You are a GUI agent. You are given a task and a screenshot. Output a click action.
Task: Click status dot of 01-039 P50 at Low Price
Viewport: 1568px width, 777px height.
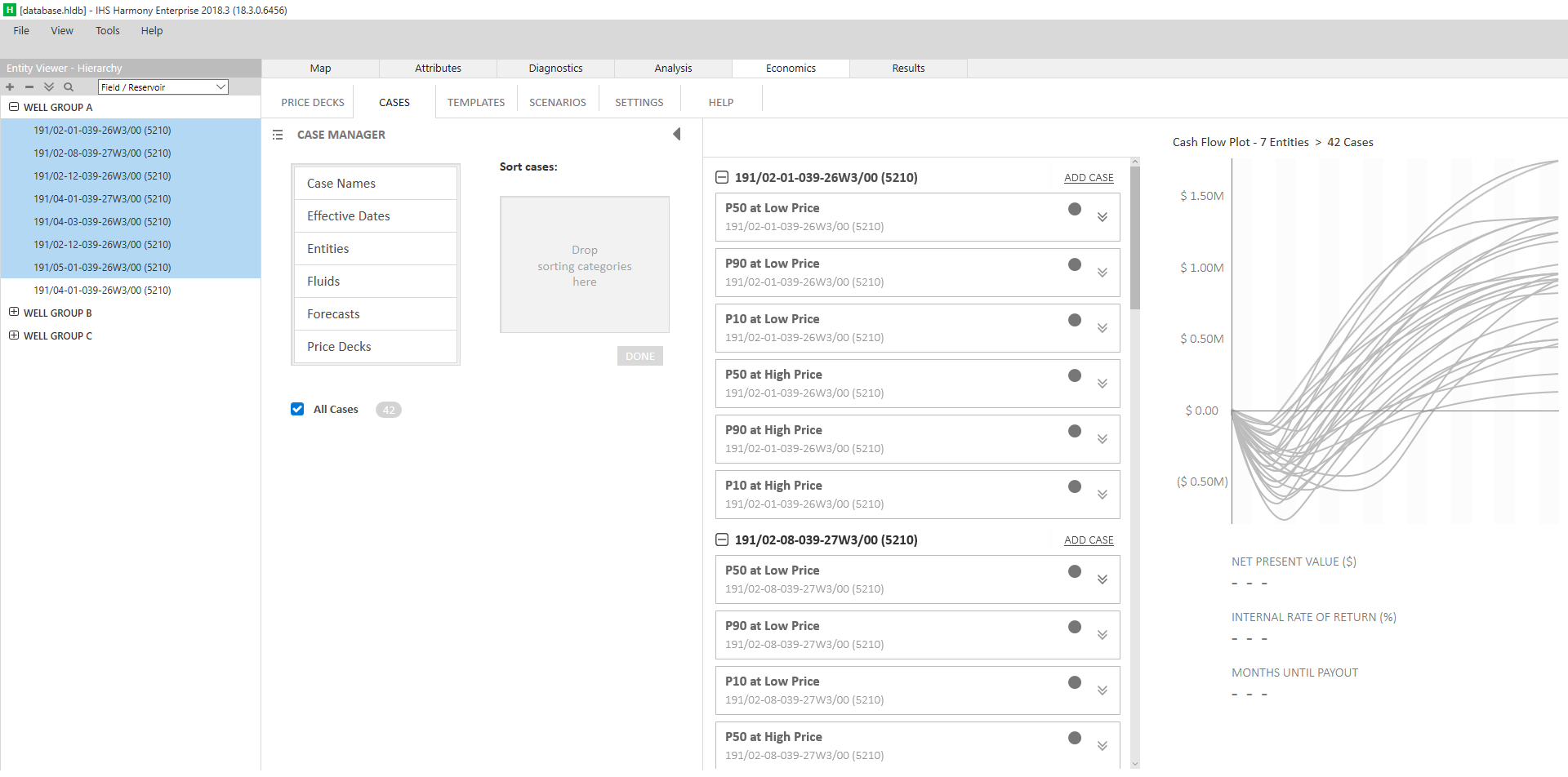click(x=1075, y=209)
